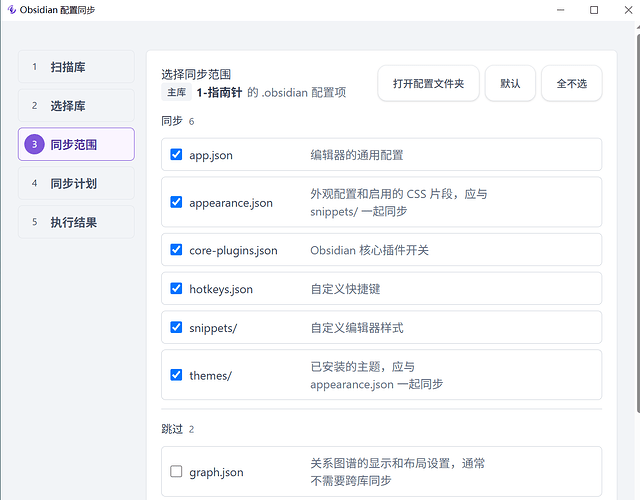Open step 1 扫描库
Image resolution: width=640 pixels, height=500 pixels.
pos(76,67)
